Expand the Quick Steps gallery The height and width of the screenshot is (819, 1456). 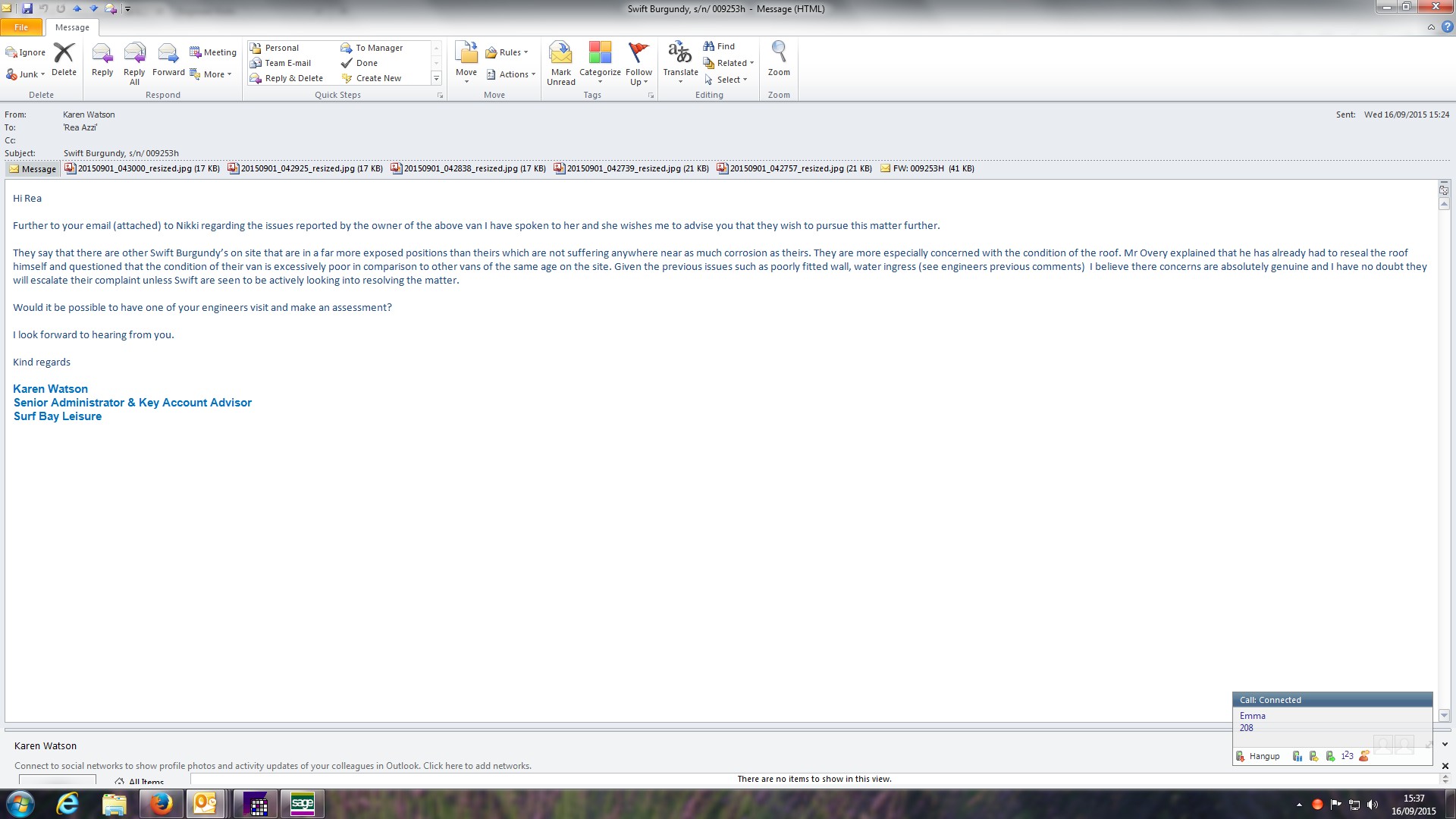[436, 78]
